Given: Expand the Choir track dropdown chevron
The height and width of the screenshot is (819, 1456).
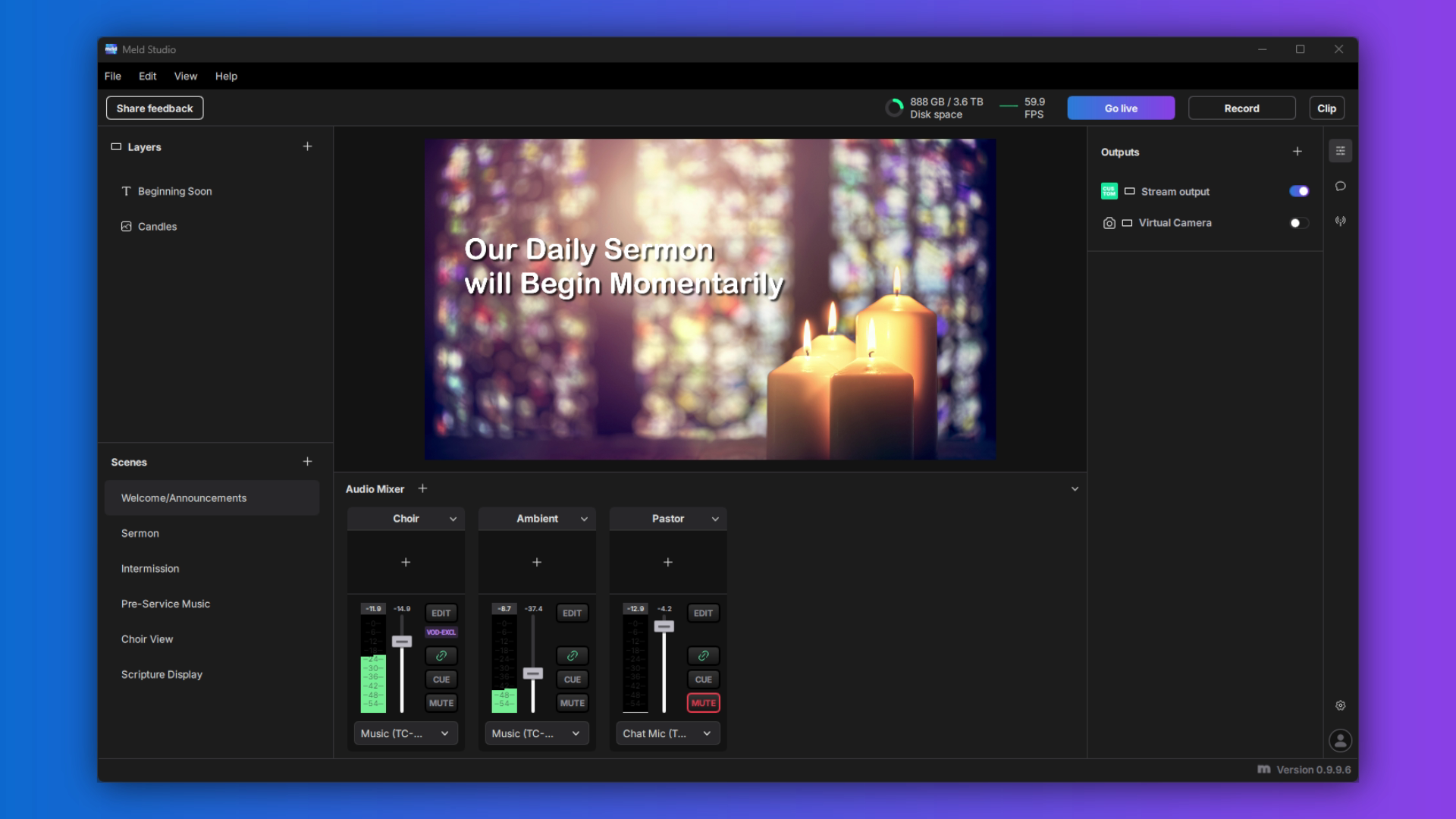Looking at the screenshot, I should click(453, 519).
